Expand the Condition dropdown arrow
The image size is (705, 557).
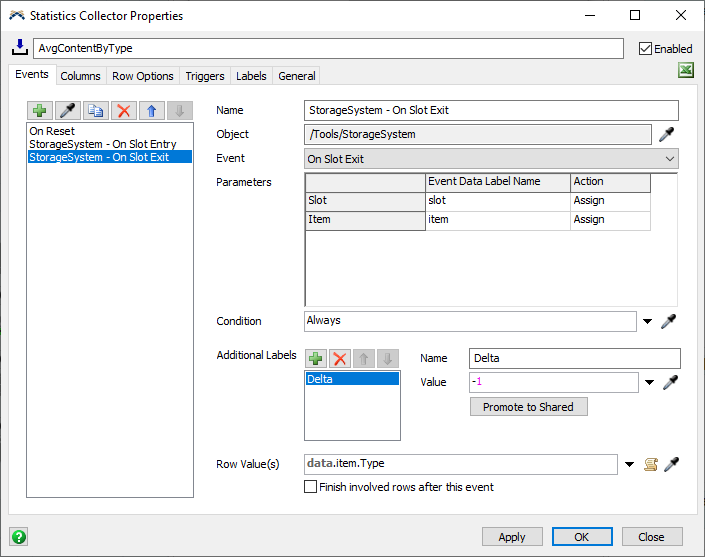coord(648,321)
